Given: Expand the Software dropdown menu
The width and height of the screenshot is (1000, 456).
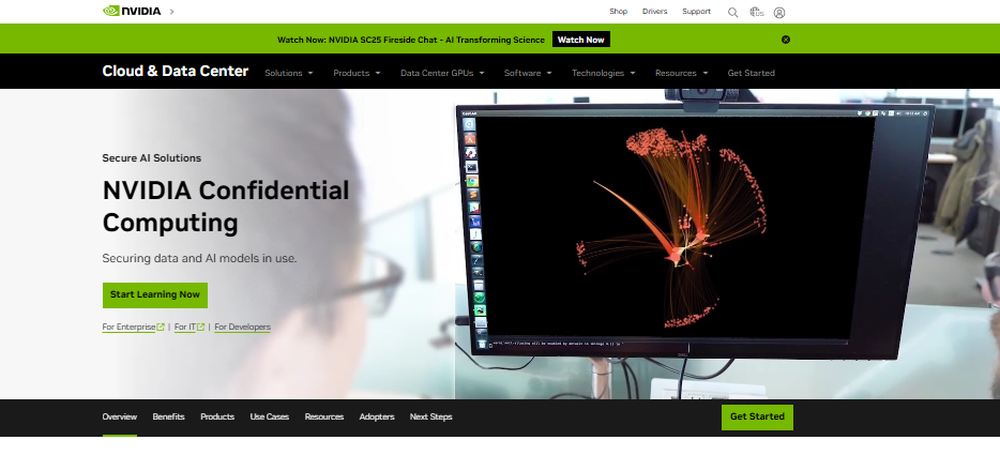Looking at the screenshot, I should click(x=527, y=73).
